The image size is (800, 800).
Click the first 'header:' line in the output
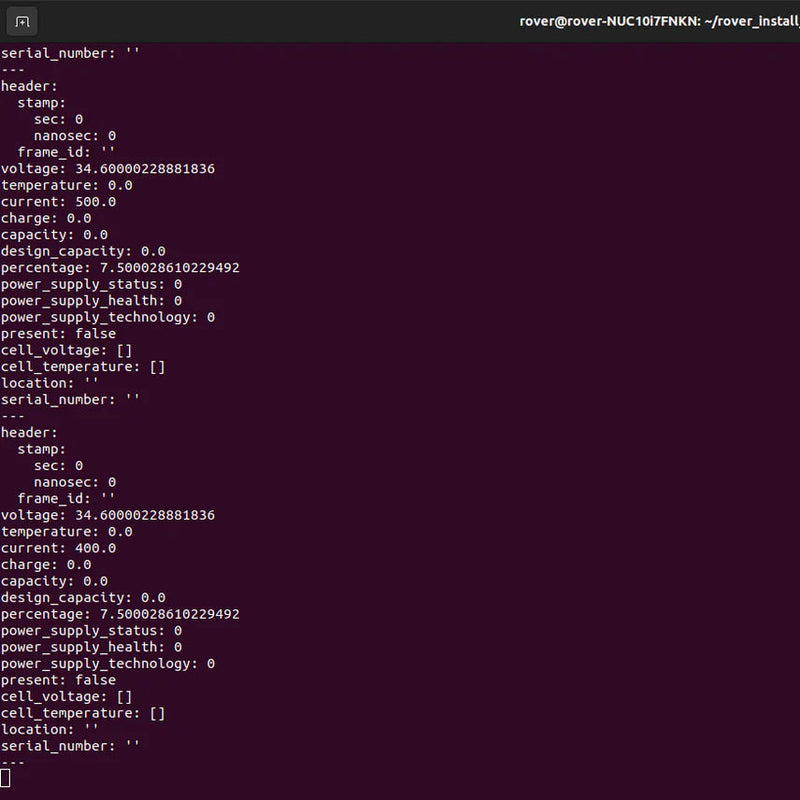pyautogui.click(x=29, y=86)
